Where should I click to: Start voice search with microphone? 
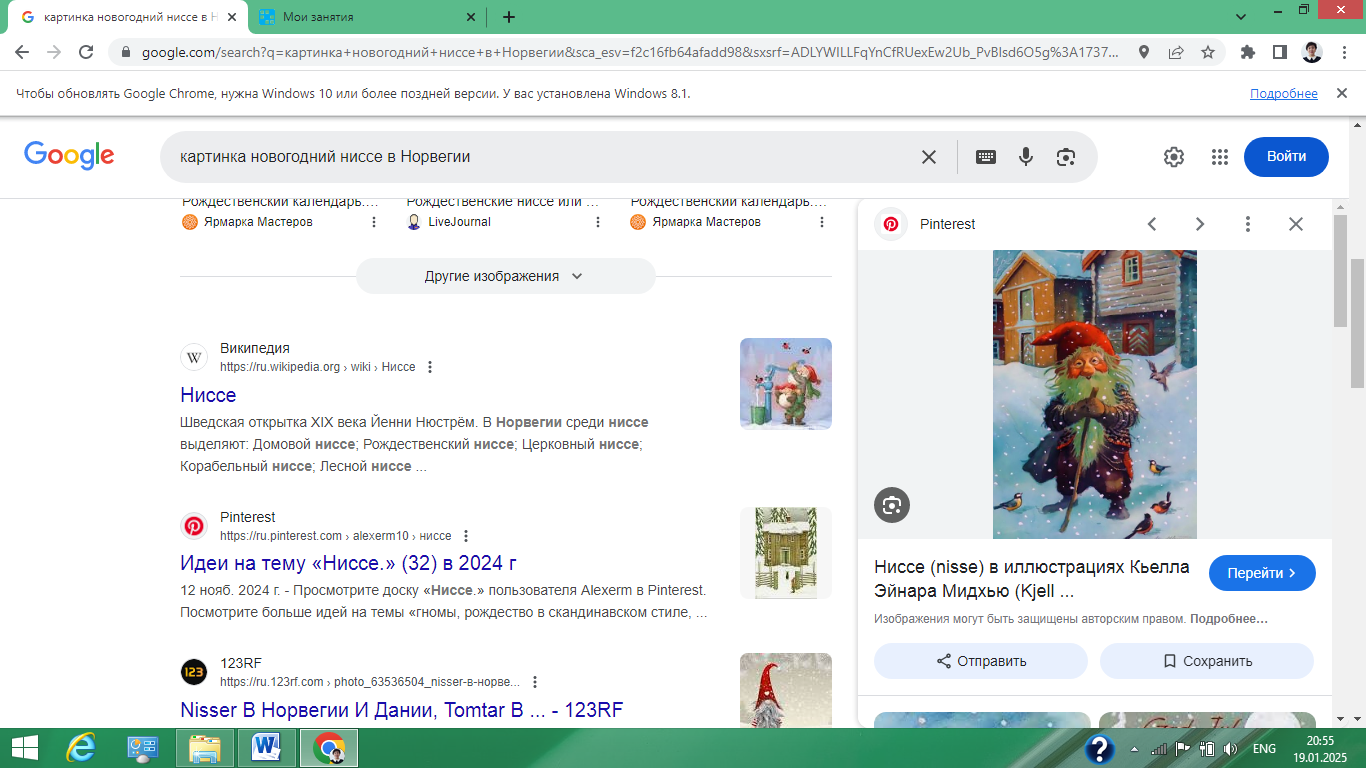click(x=1026, y=157)
